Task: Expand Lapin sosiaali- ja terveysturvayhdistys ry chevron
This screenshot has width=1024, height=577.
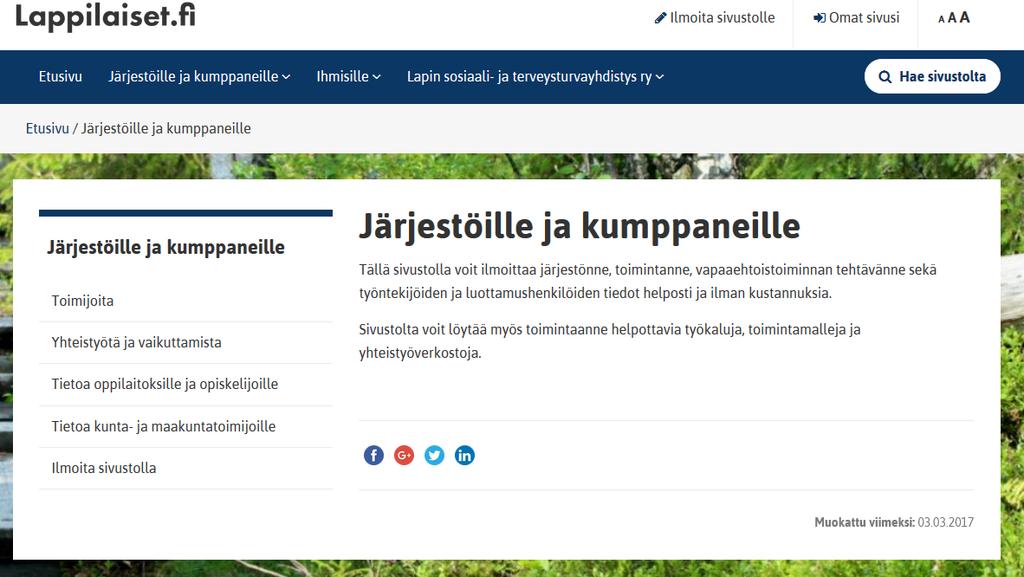Action: click(x=660, y=77)
